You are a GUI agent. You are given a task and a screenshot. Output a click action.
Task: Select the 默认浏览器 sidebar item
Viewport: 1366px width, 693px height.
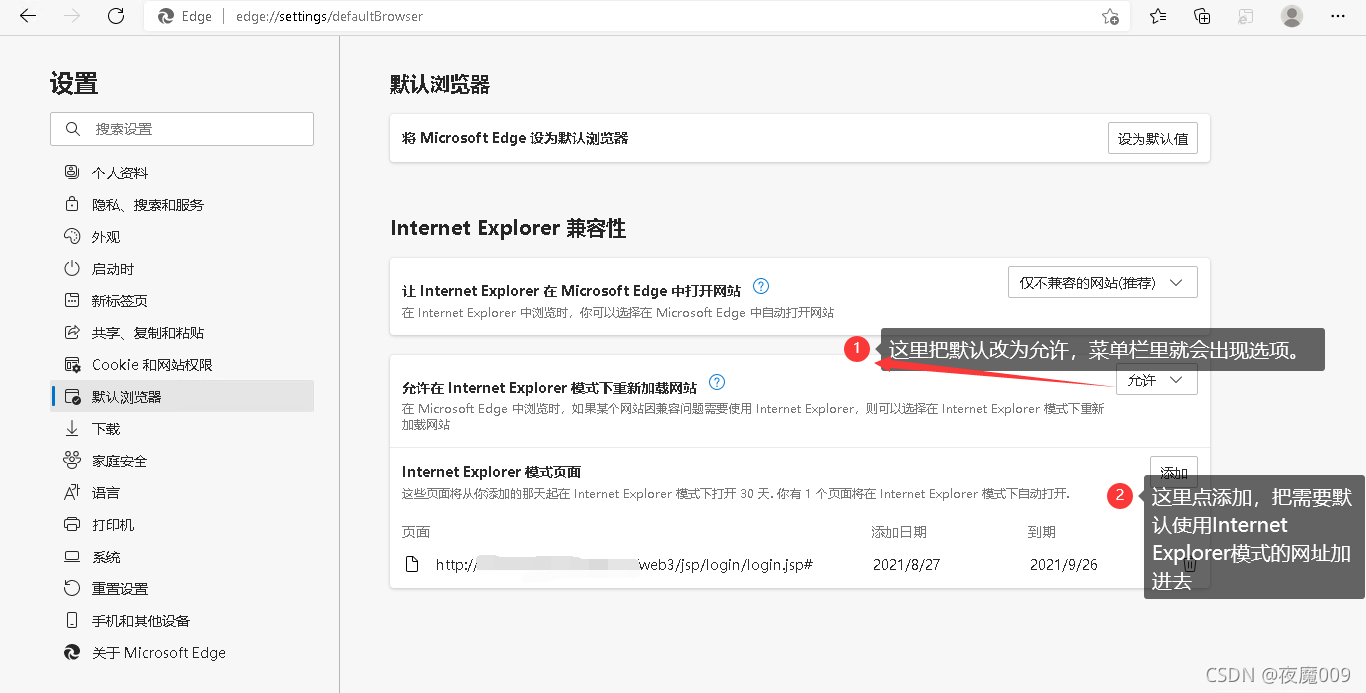click(182, 397)
